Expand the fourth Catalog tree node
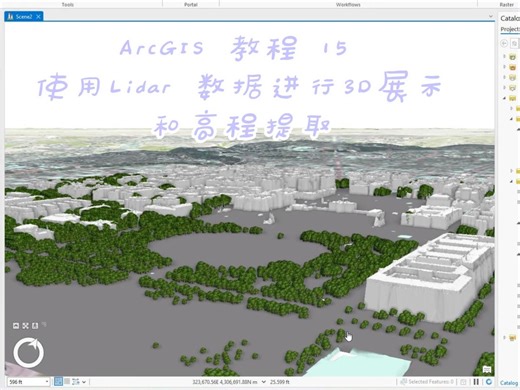This screenshot has width=520, height=390. tap(505, 87)
